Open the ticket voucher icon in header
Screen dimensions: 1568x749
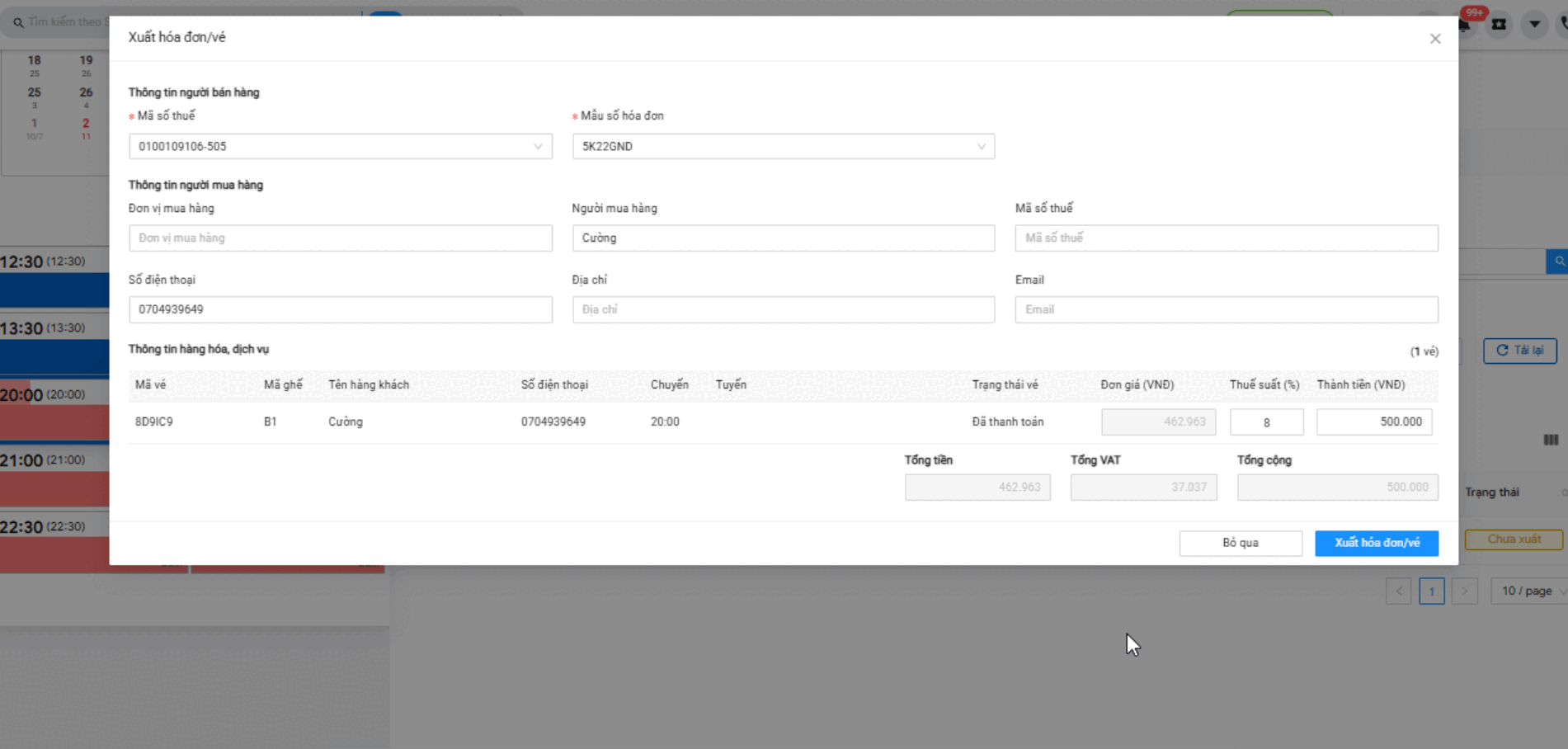(x=1499, y=24)
